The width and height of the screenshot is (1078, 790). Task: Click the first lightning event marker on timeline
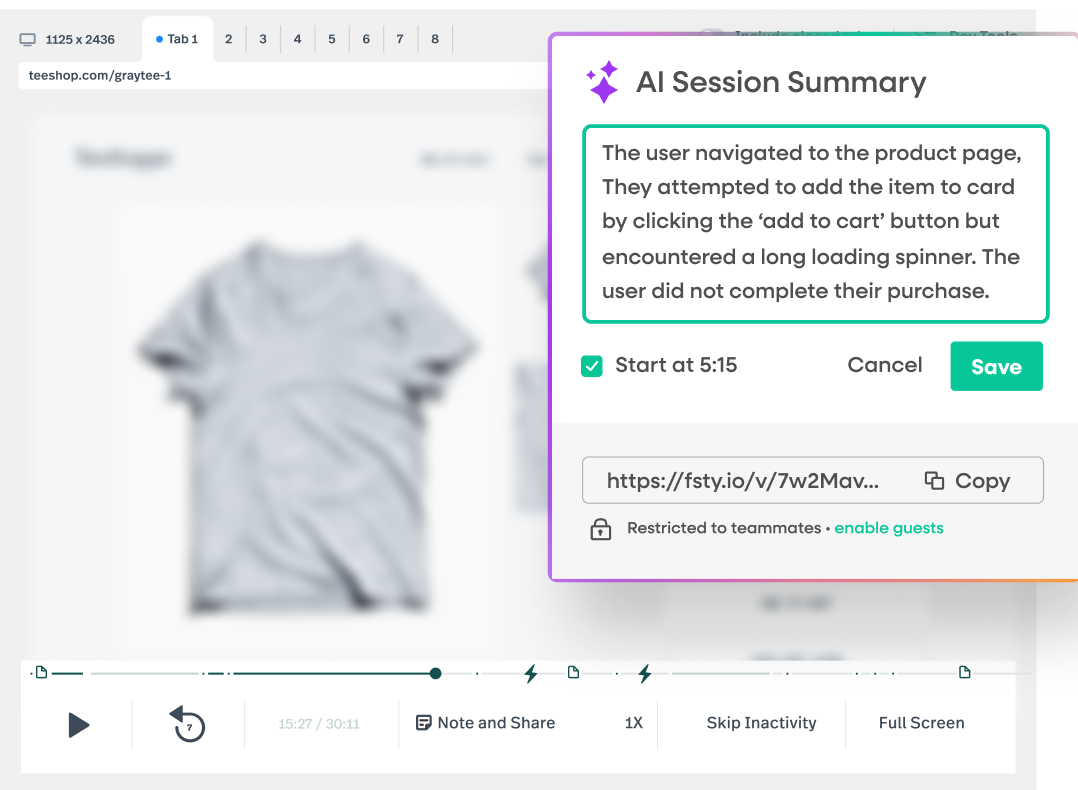(530, 673)
